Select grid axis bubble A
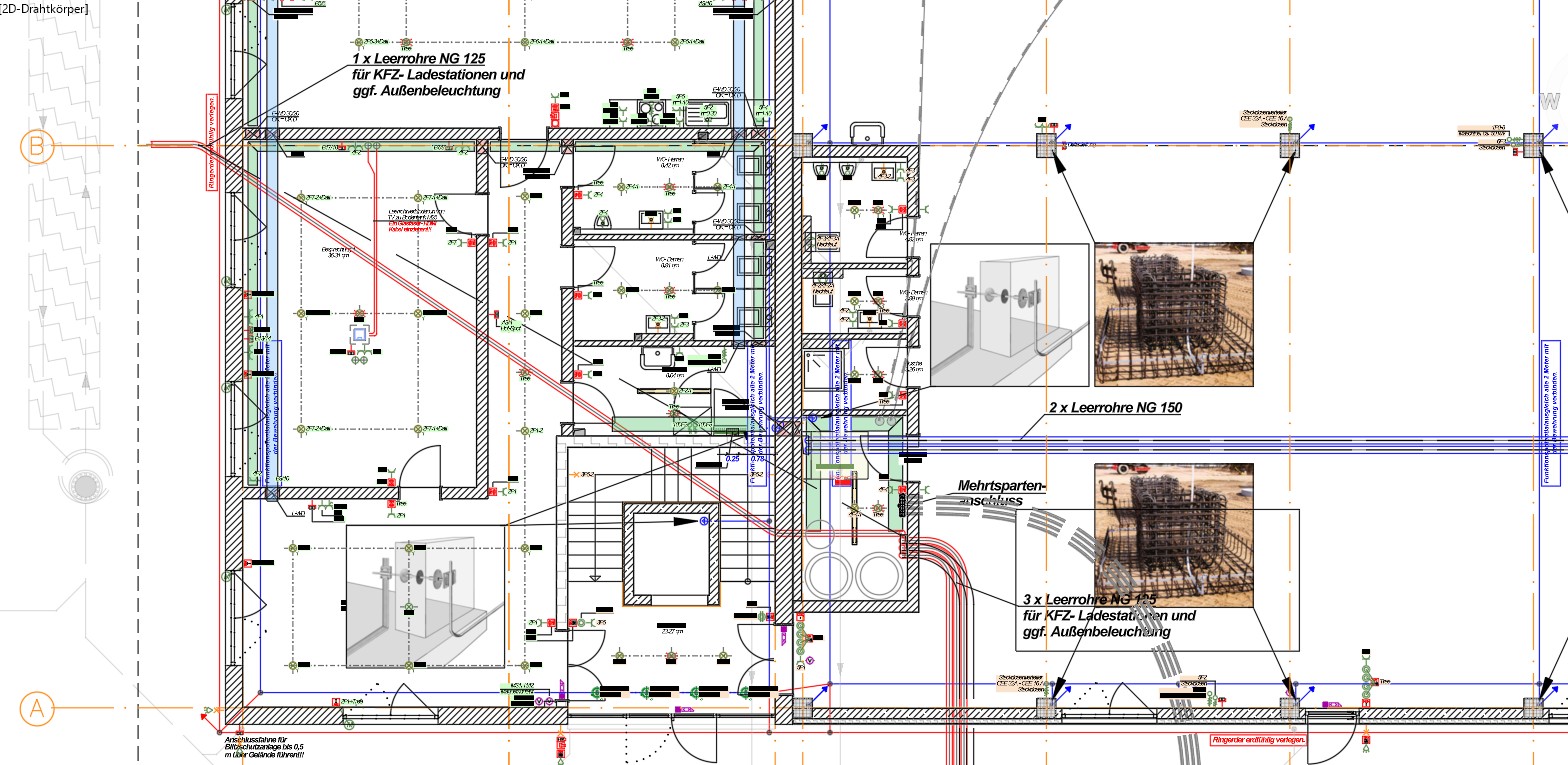The height and width of the screenshot is (765, 1568). (x=37, y=709)
